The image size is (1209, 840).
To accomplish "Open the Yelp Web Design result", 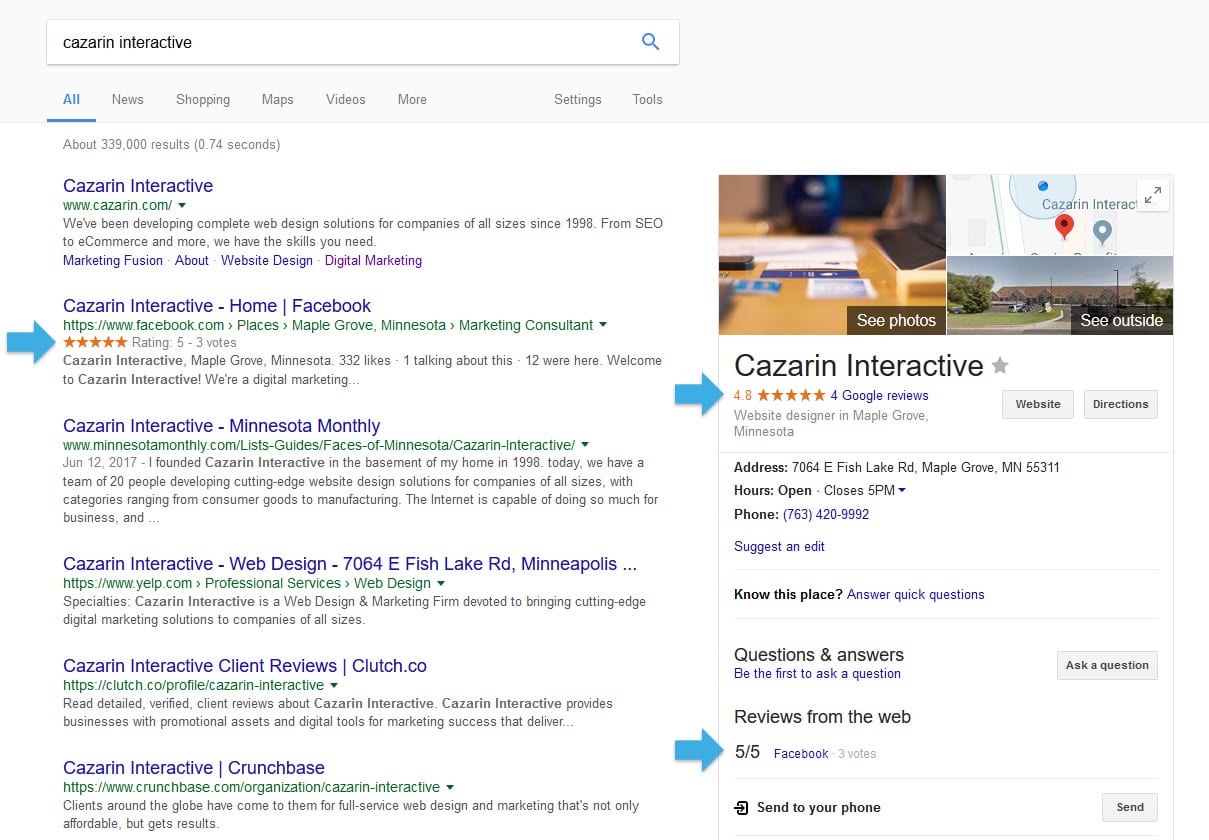I will point(350,564).
